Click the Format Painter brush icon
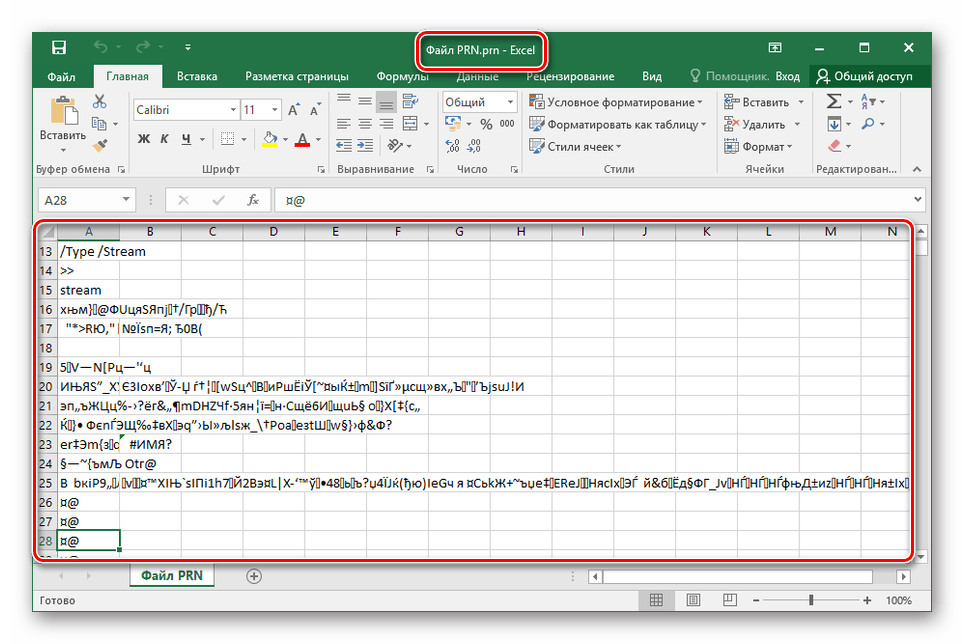This screenshot has height=644, width=964. coord(99,146)
